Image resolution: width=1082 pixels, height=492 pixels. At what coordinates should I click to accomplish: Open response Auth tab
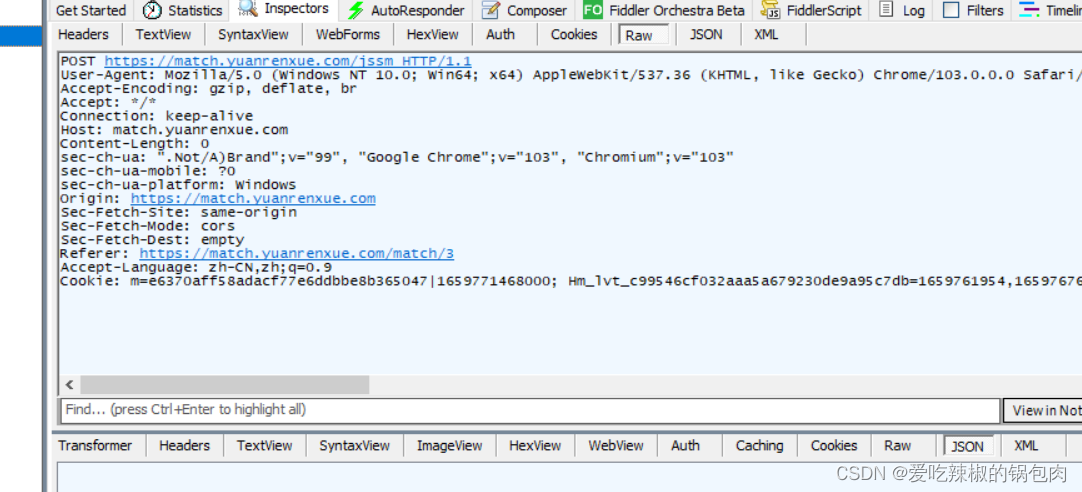click(x=685, y=446)
